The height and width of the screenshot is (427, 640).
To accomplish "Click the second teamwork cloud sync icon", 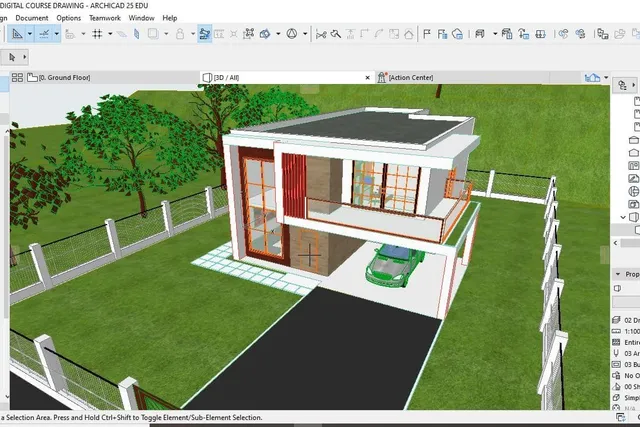I will (580, 34).
